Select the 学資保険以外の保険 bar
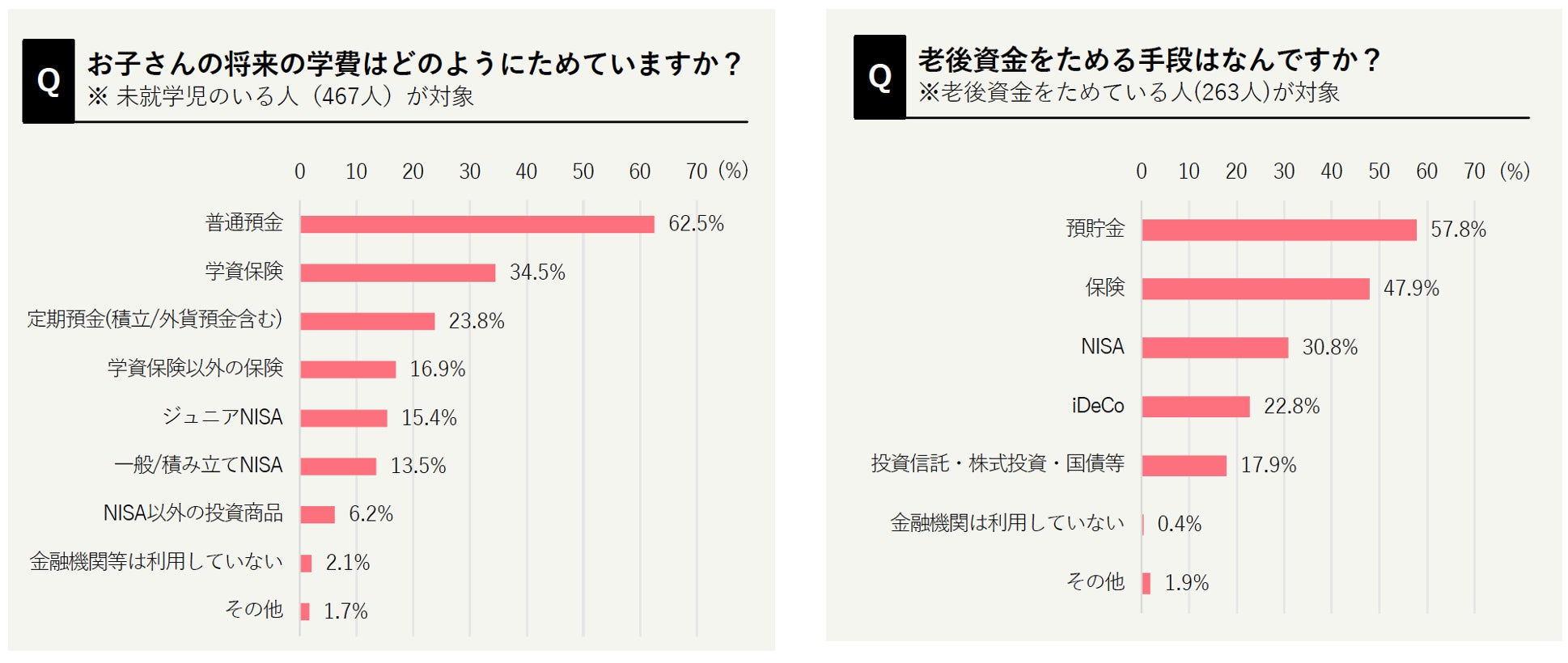 coord(348,370)
